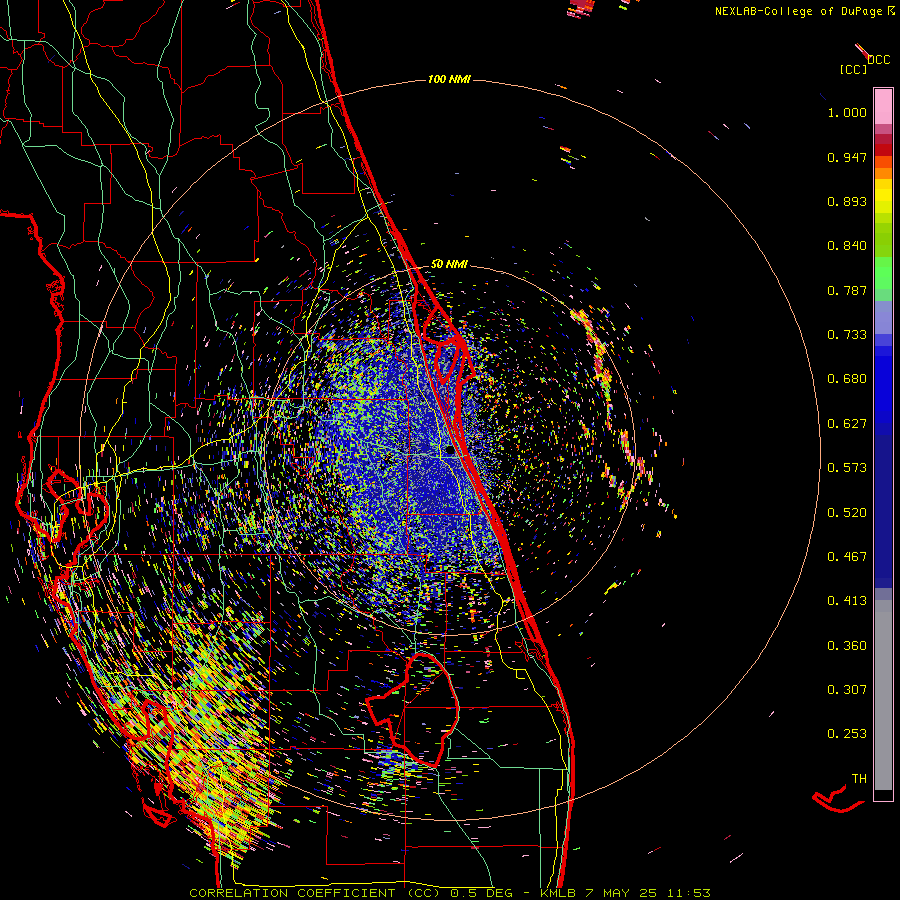The width and height of the screenshot is (900, 900).
Task: Click the 0.467 scale value
Action: (847, 557)
